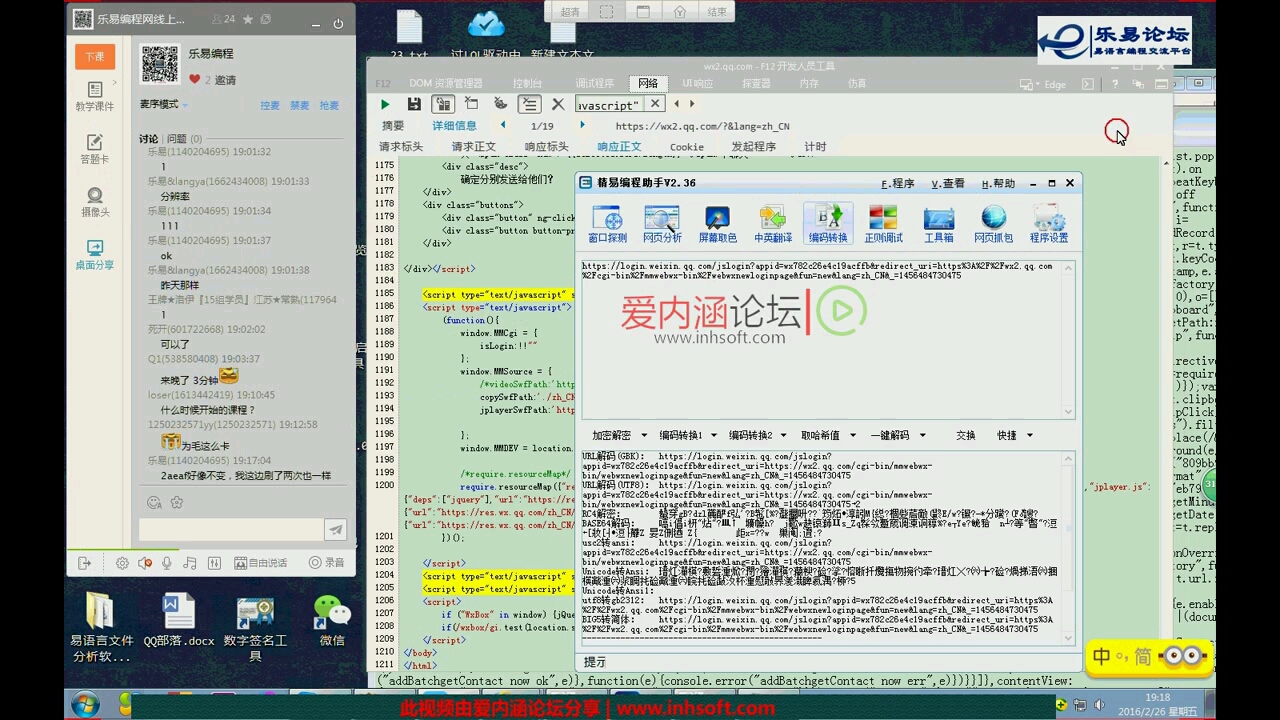Open Windows Start button
1280x720 pixels.
click(84, 705)
